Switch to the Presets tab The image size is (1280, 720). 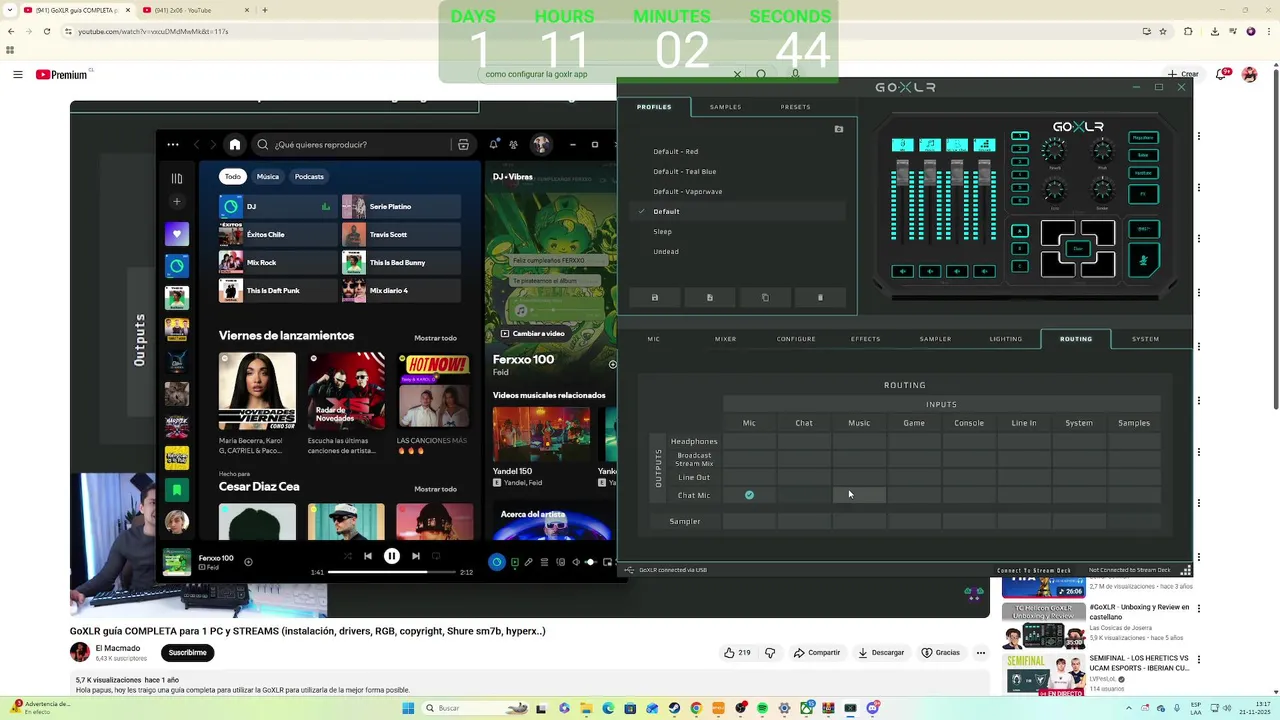796,107
